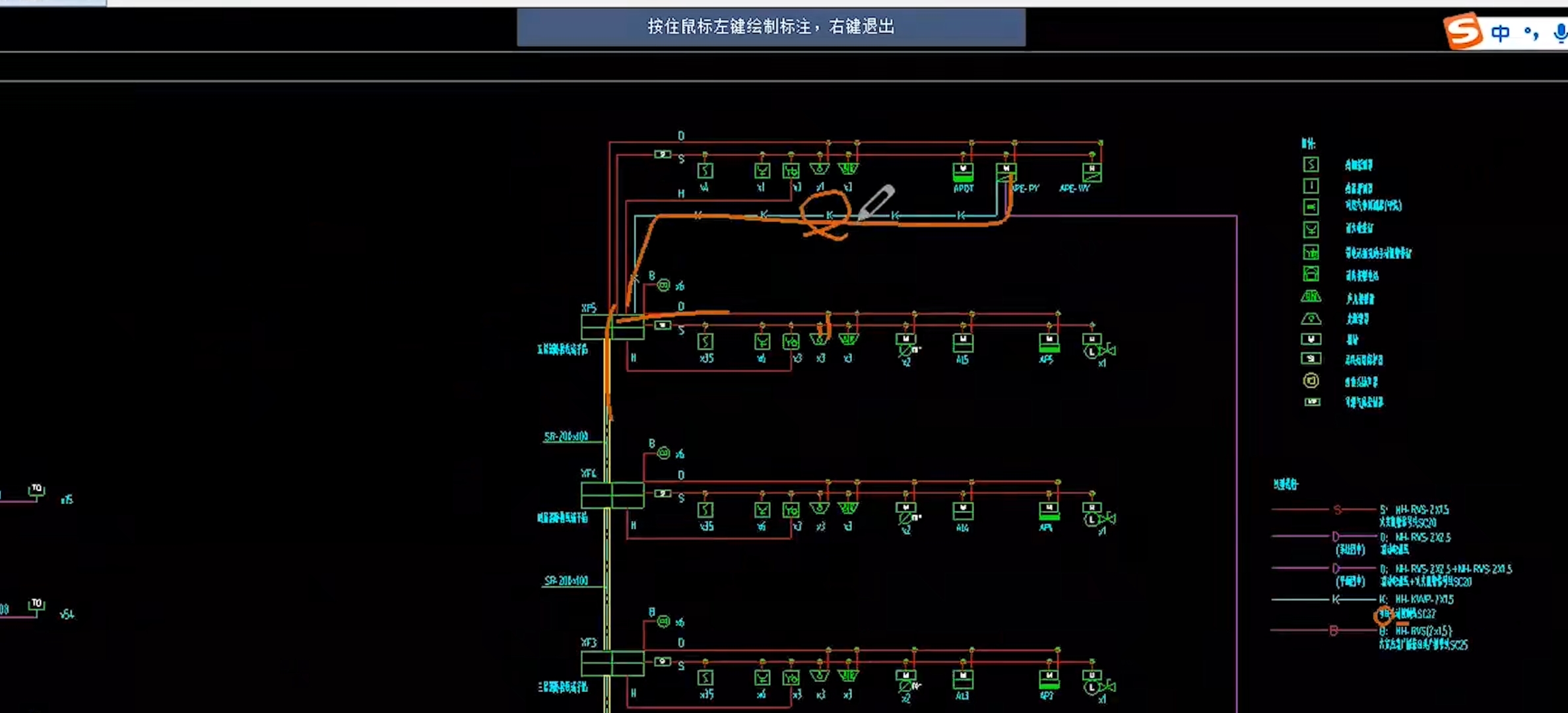Select the AP5 panel symbol
The height and width of the screenshot is (713, 1568).
1049,343
